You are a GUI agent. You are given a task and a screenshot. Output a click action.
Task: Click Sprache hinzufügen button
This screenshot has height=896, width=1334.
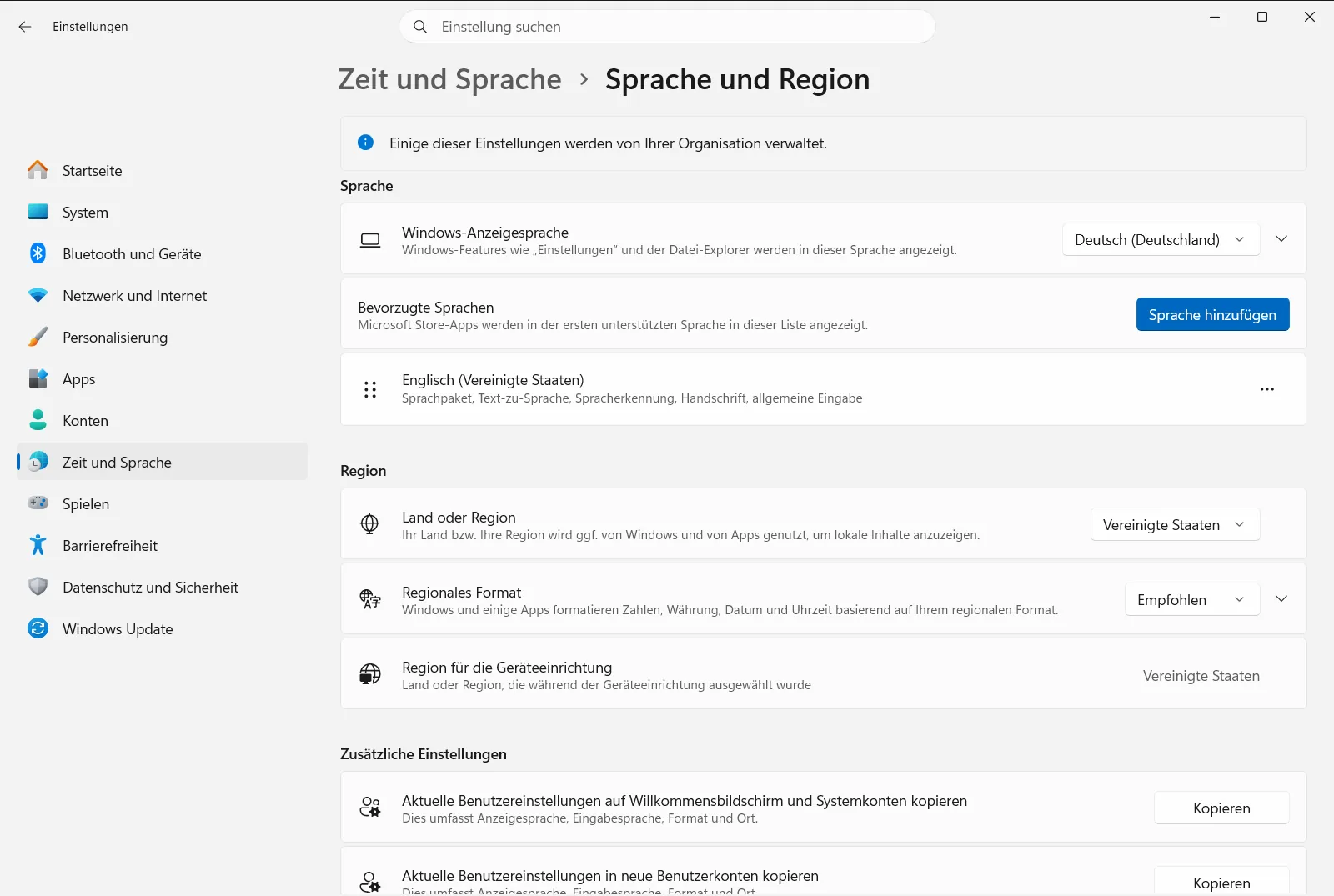click(x=1212, y=314)
